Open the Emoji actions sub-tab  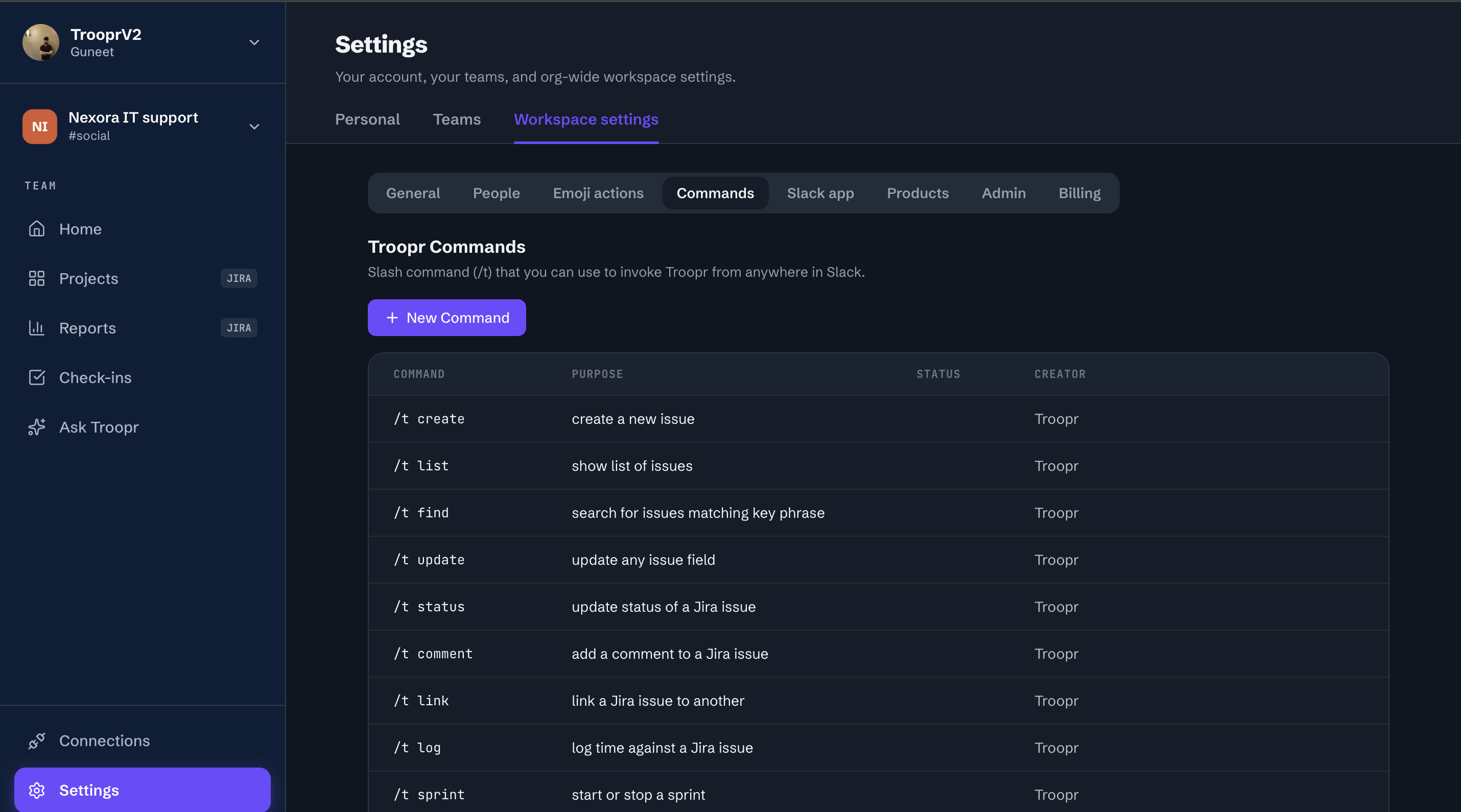click(x=598, y=193)
